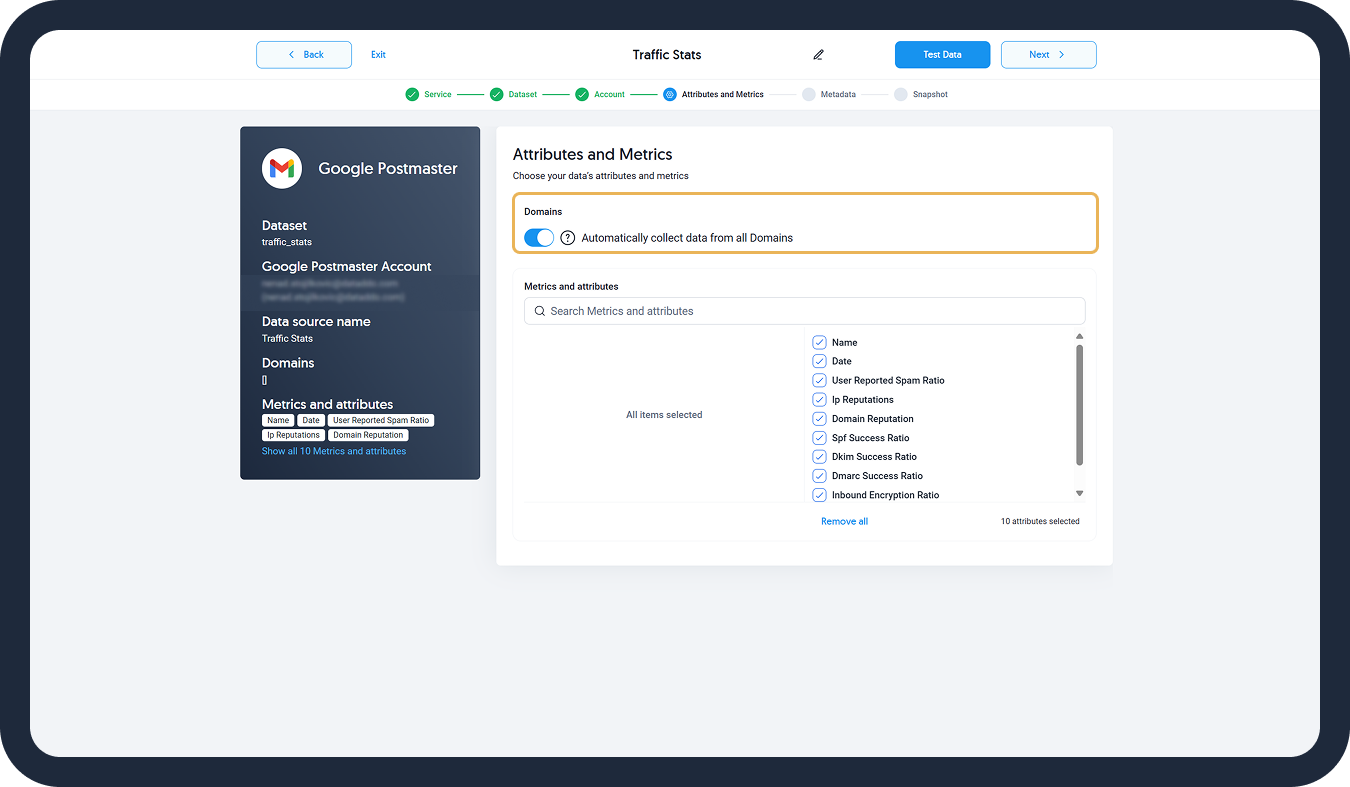Uncheck the Name attribute checkbox
Screen dimensions: 1350x787
[x=819, y=342]
